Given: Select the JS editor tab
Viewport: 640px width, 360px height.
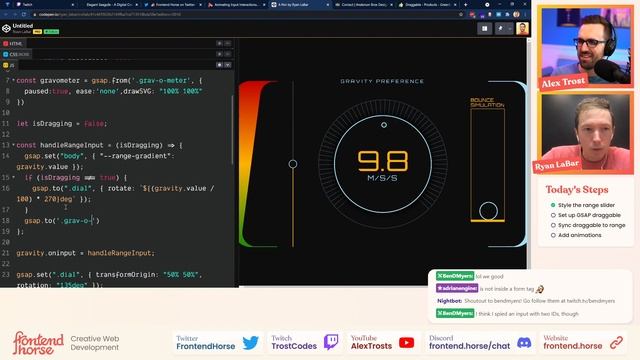Looking at the screenshot, I should (9, 65).
